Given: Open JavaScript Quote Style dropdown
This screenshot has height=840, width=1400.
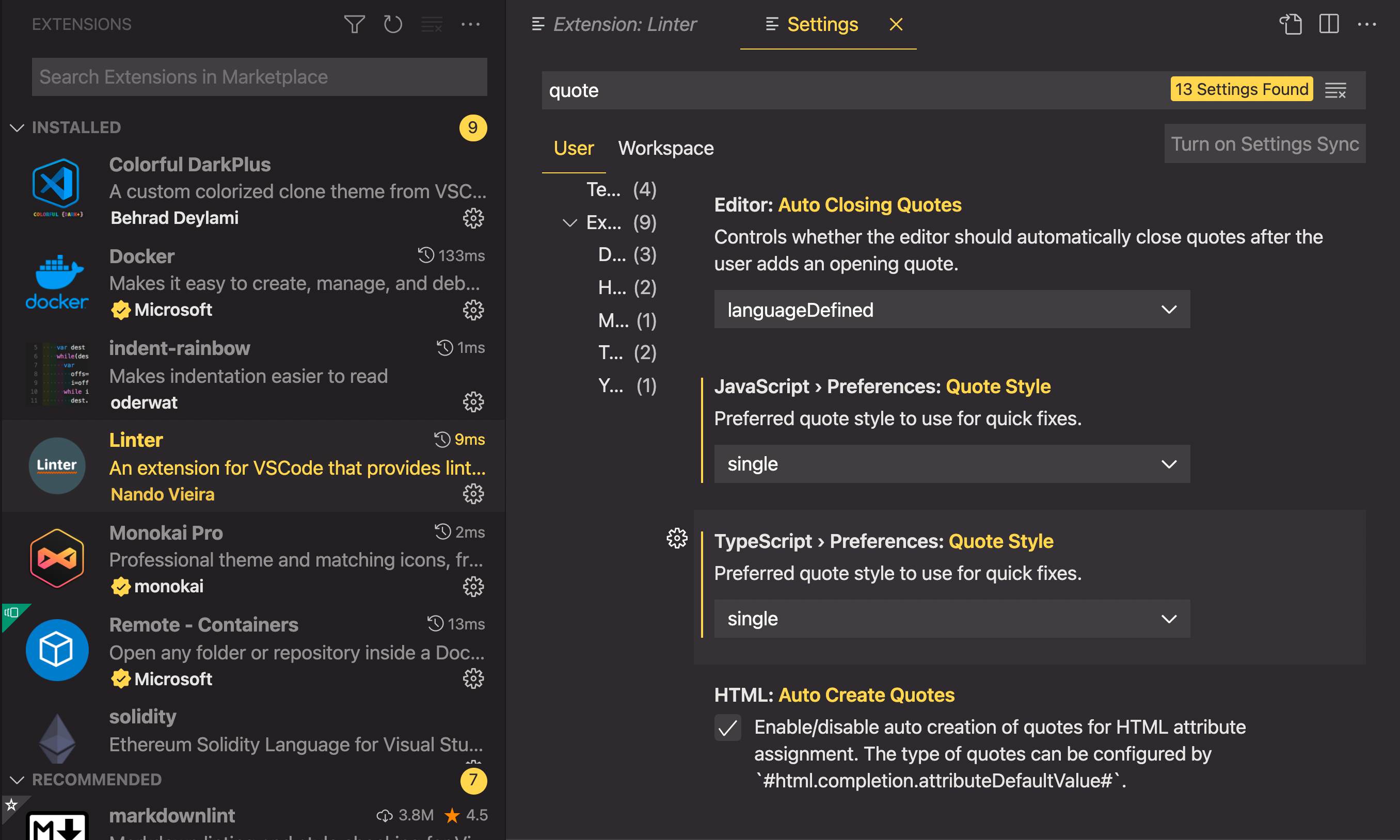Looking at the screenshot, I should (x=952, y=463).
